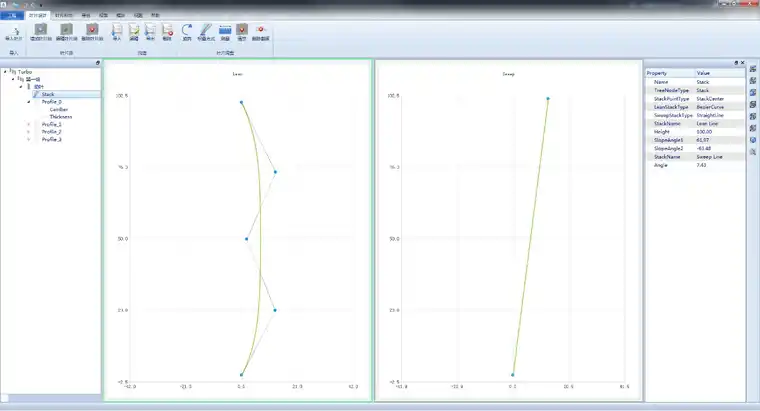The height and width of the screenshot is (411, 760).
Task: Close the Property panel
Action: coord(743,63)
